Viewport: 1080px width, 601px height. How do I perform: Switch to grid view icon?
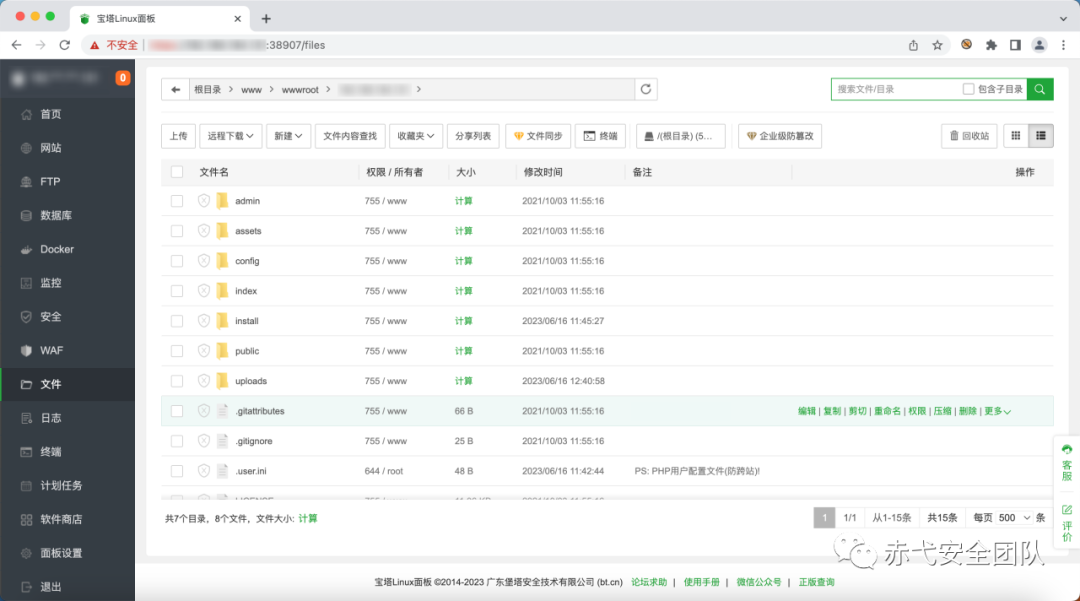pyautogui.click(x=1015, y=136)
